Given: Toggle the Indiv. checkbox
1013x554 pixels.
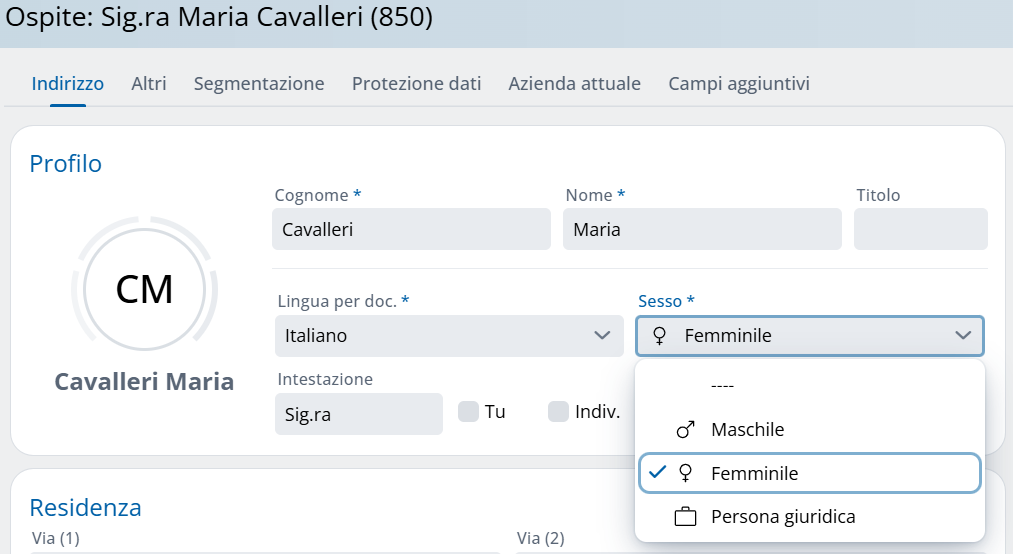Looking at the screenshot, I should tap(558, 412).
